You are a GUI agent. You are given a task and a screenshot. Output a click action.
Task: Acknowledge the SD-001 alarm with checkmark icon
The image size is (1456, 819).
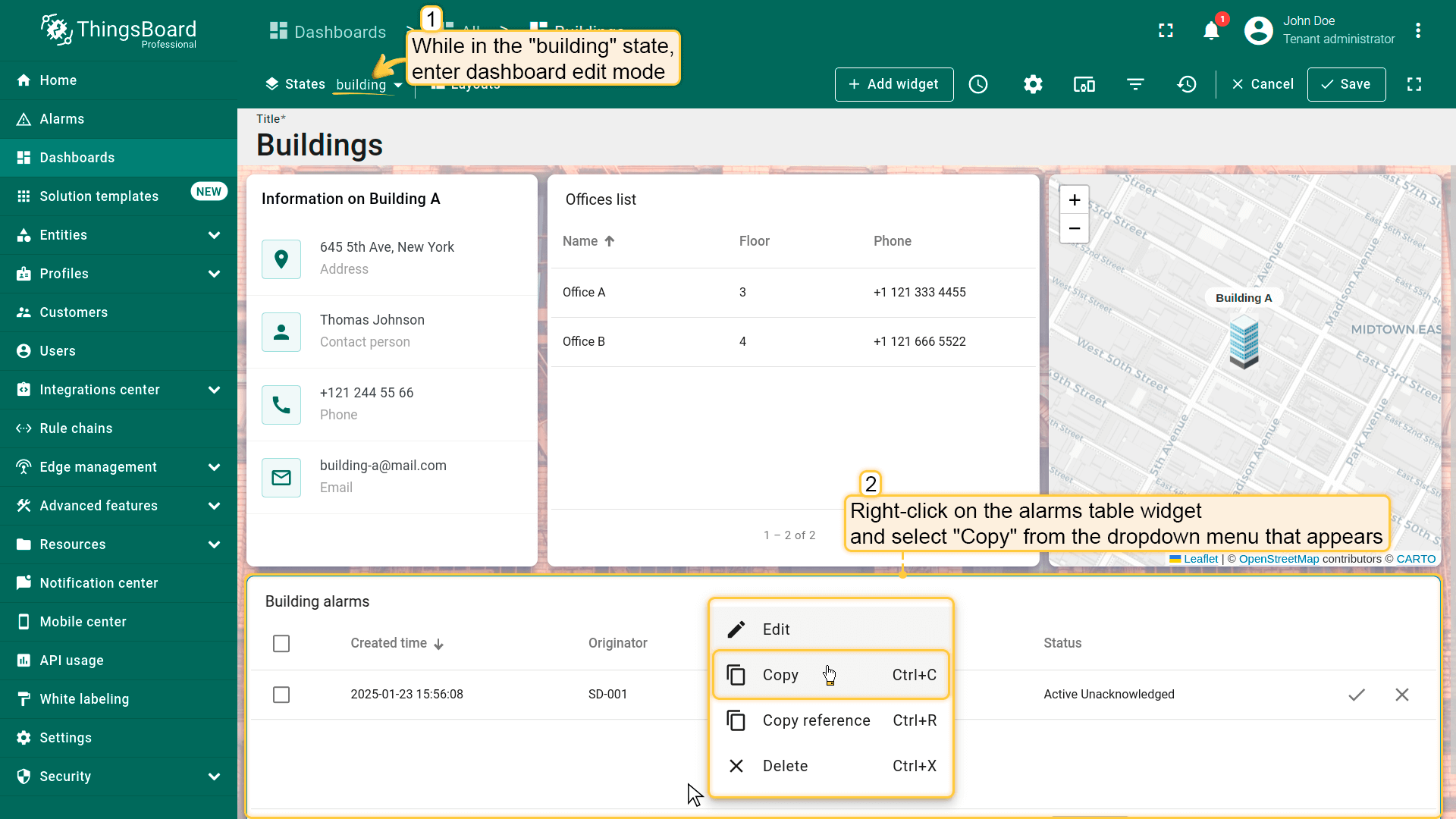point(1357,695)
